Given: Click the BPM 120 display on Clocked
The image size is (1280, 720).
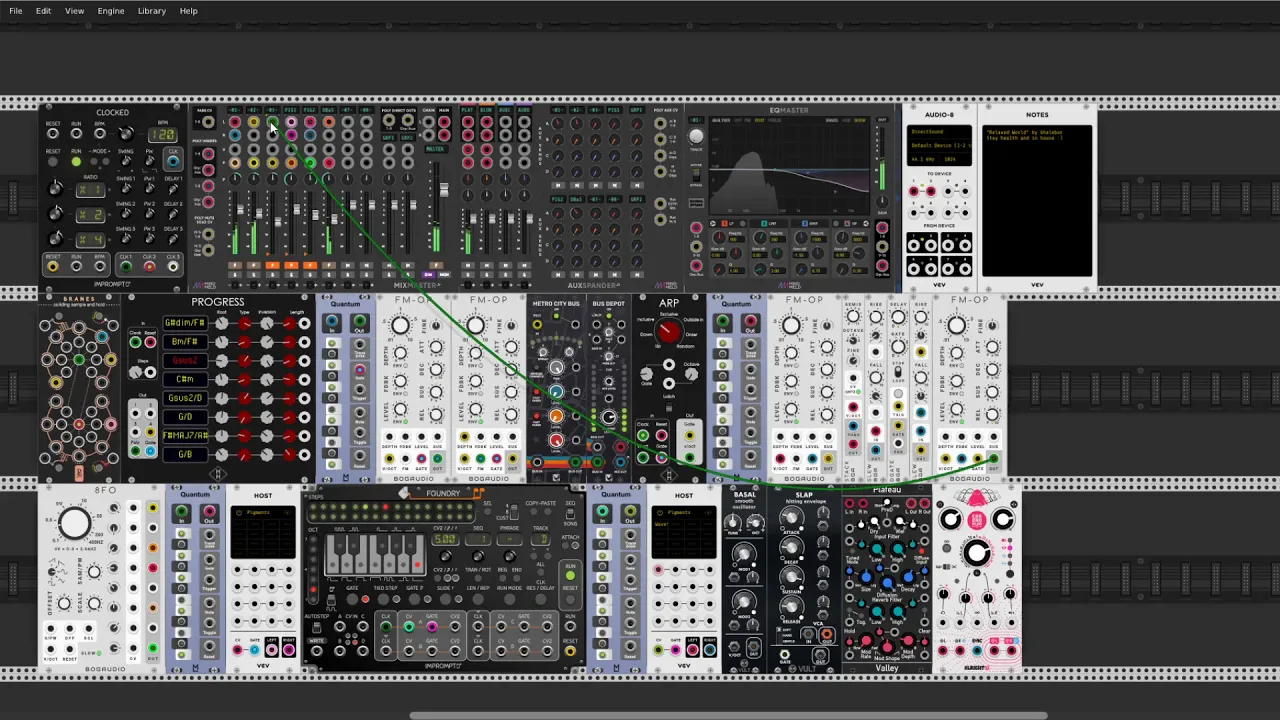Looking at the screenshot, I should pyautogui.click(x=163, y=135).
